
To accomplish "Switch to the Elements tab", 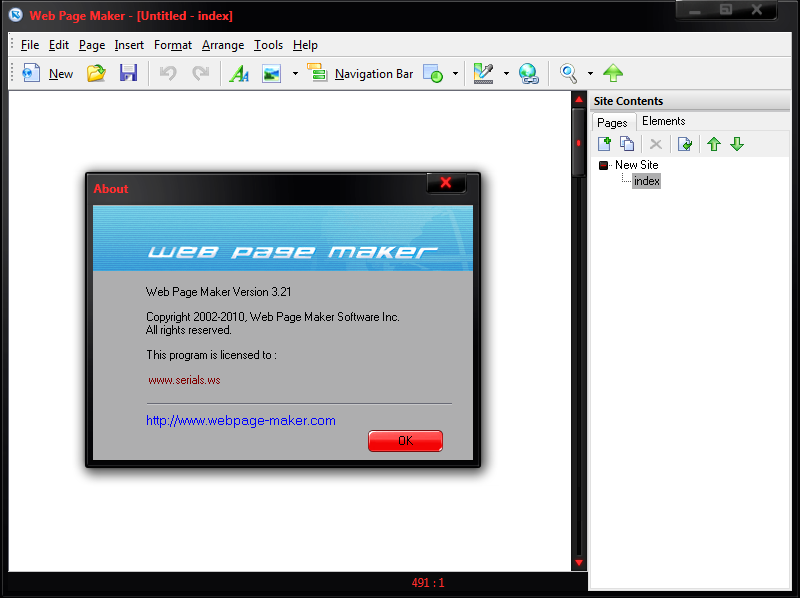I will (x=663, y=121).
